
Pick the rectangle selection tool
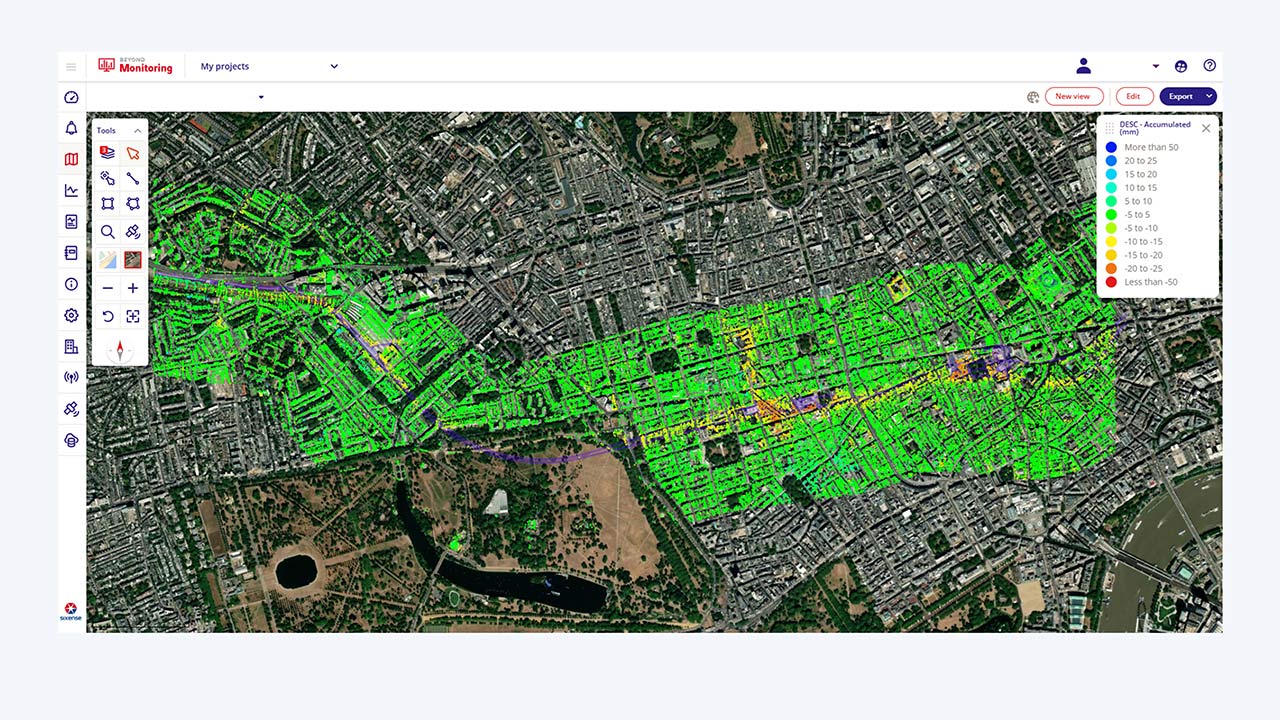tap(108, 204)
